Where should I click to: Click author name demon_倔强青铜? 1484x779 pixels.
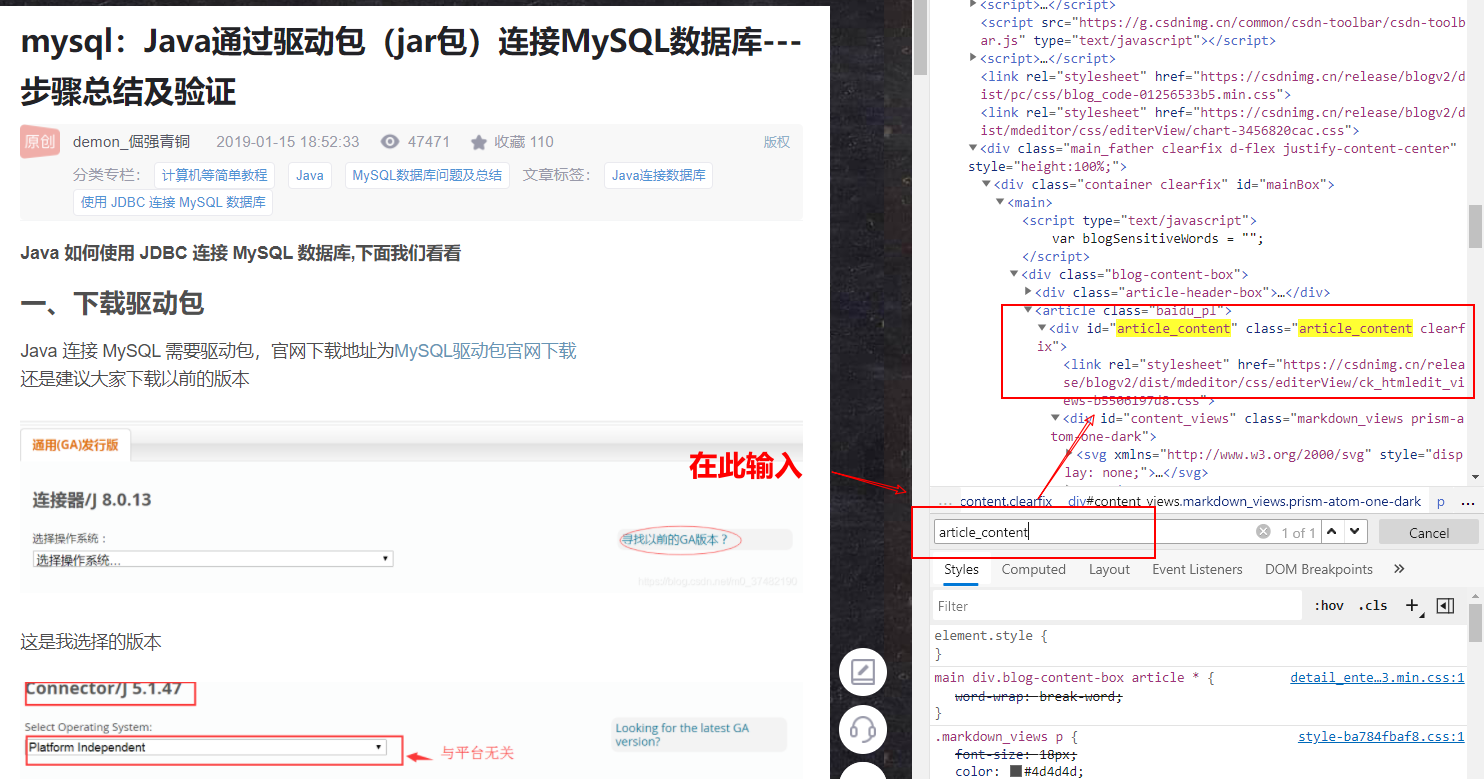point(131,142)
